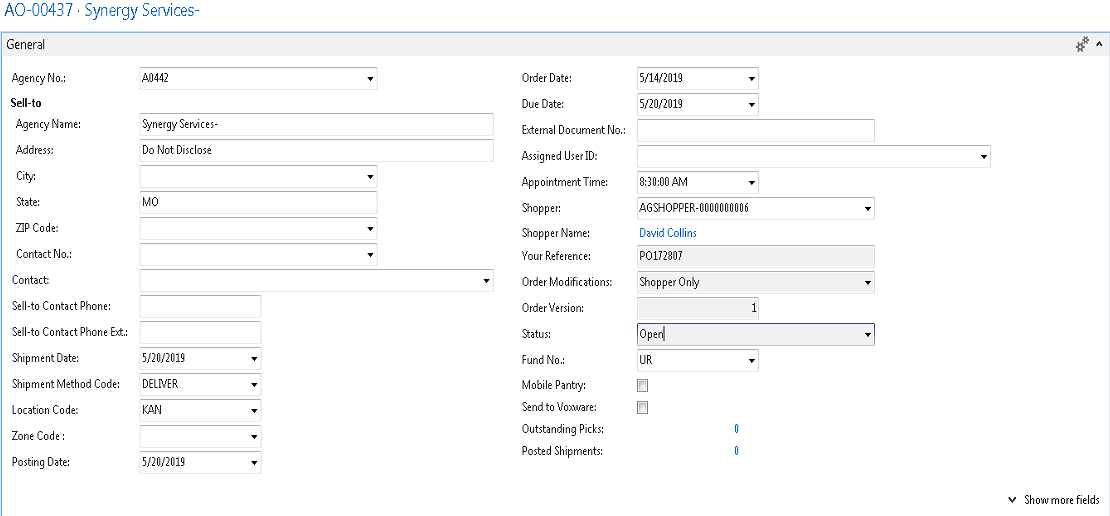The height and width of the screenshot is (516, 1110).
Task: Click the External Document No. field
Action: point(755,130)
